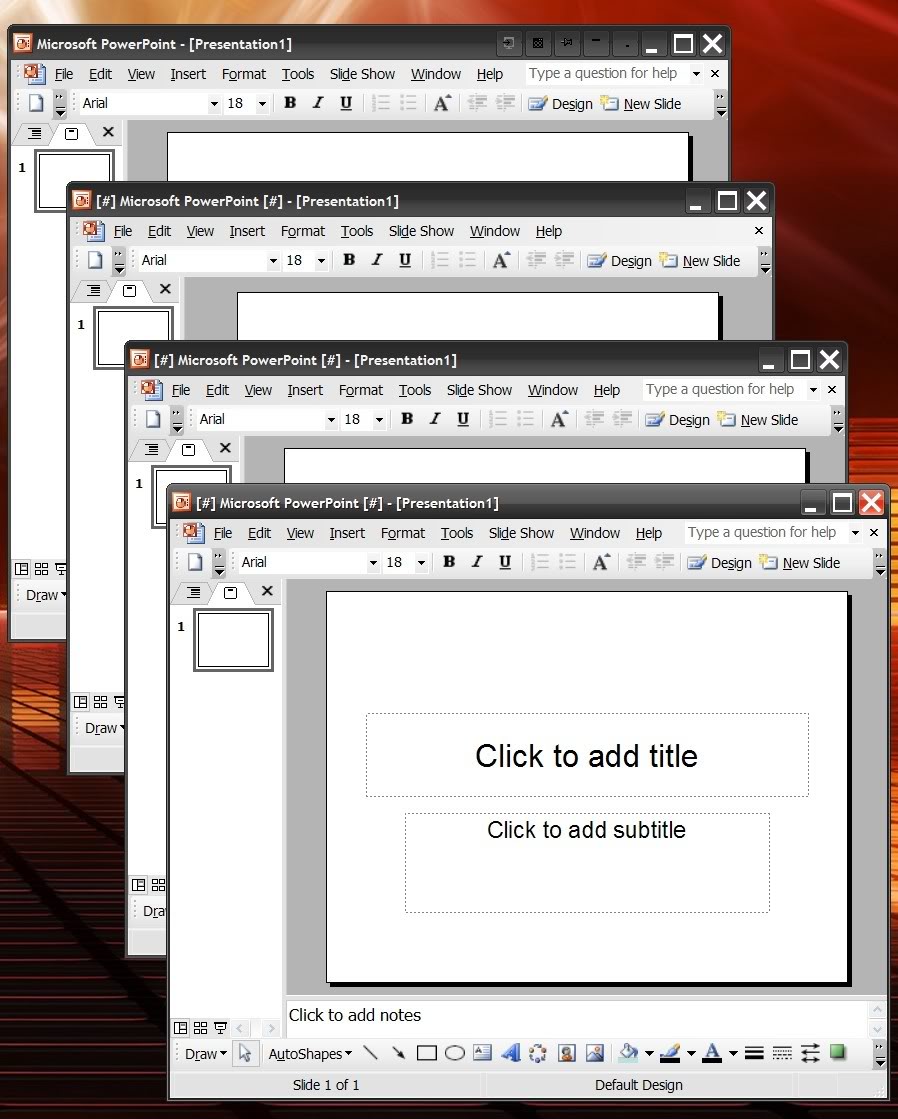Close the slides pane in front window
The height and width of the screenshot is (1119, 898).
pyautogui.click(x=267, y=591)
